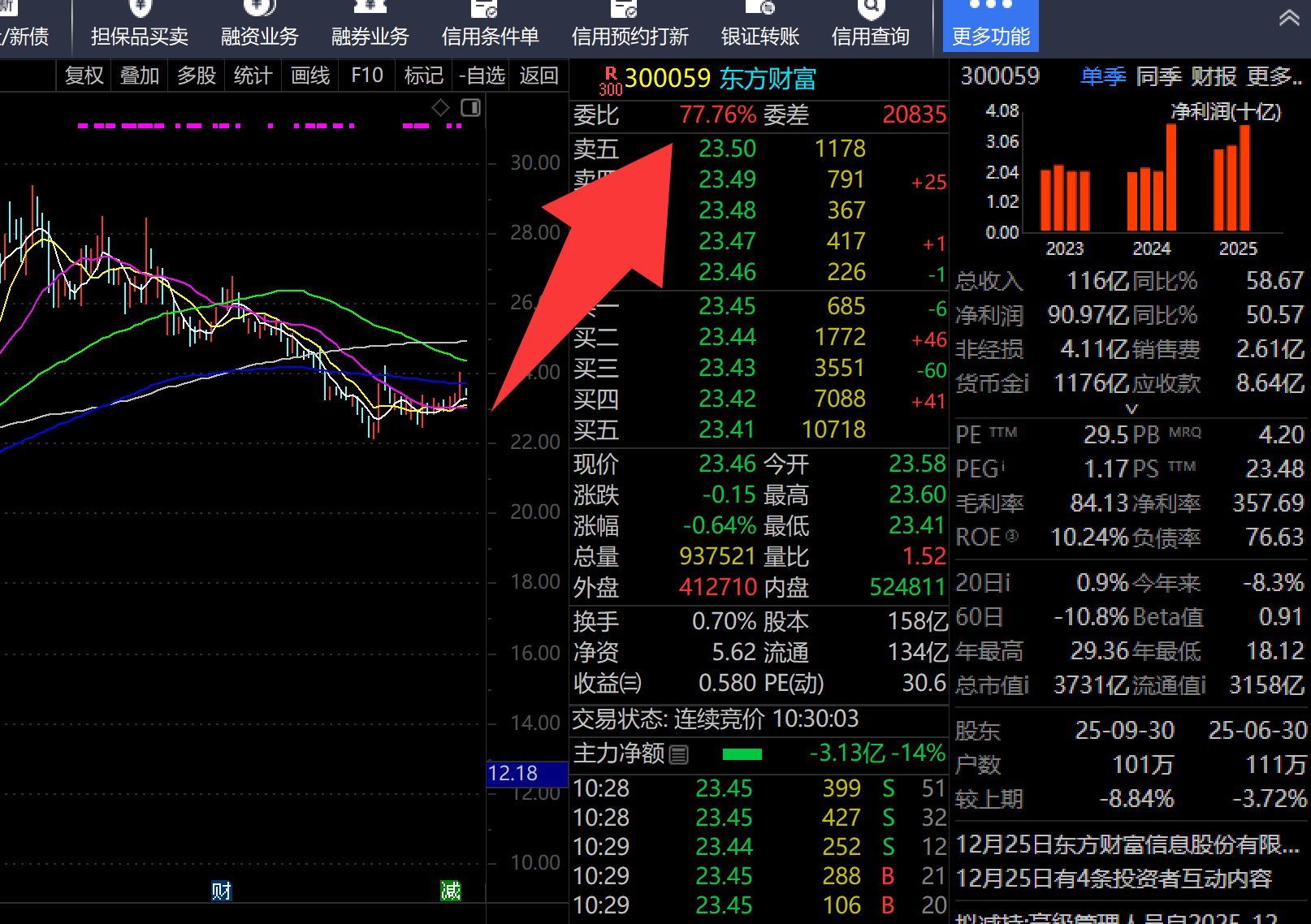Click the 今开 opening price 23.58
The image size is (1311, 924).
pos(917,464)
